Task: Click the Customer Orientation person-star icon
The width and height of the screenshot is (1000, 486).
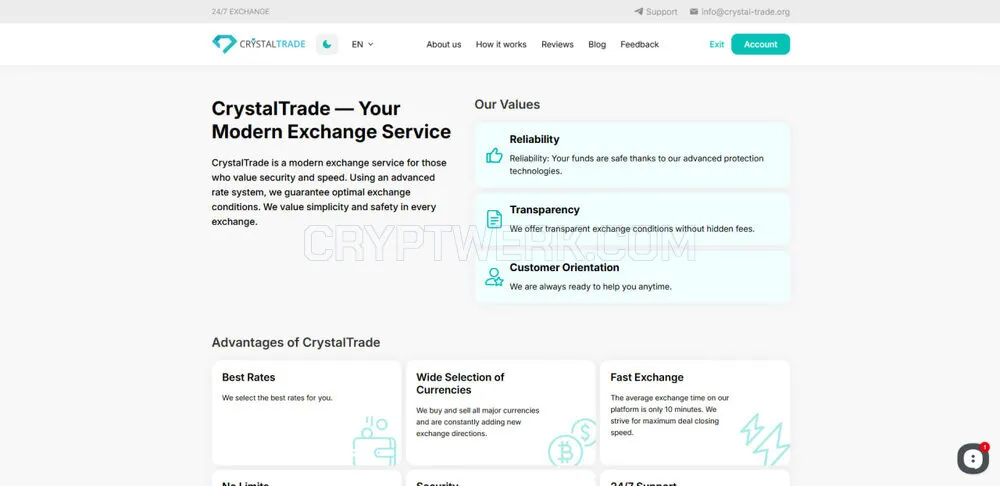Action: pos(494,277)
